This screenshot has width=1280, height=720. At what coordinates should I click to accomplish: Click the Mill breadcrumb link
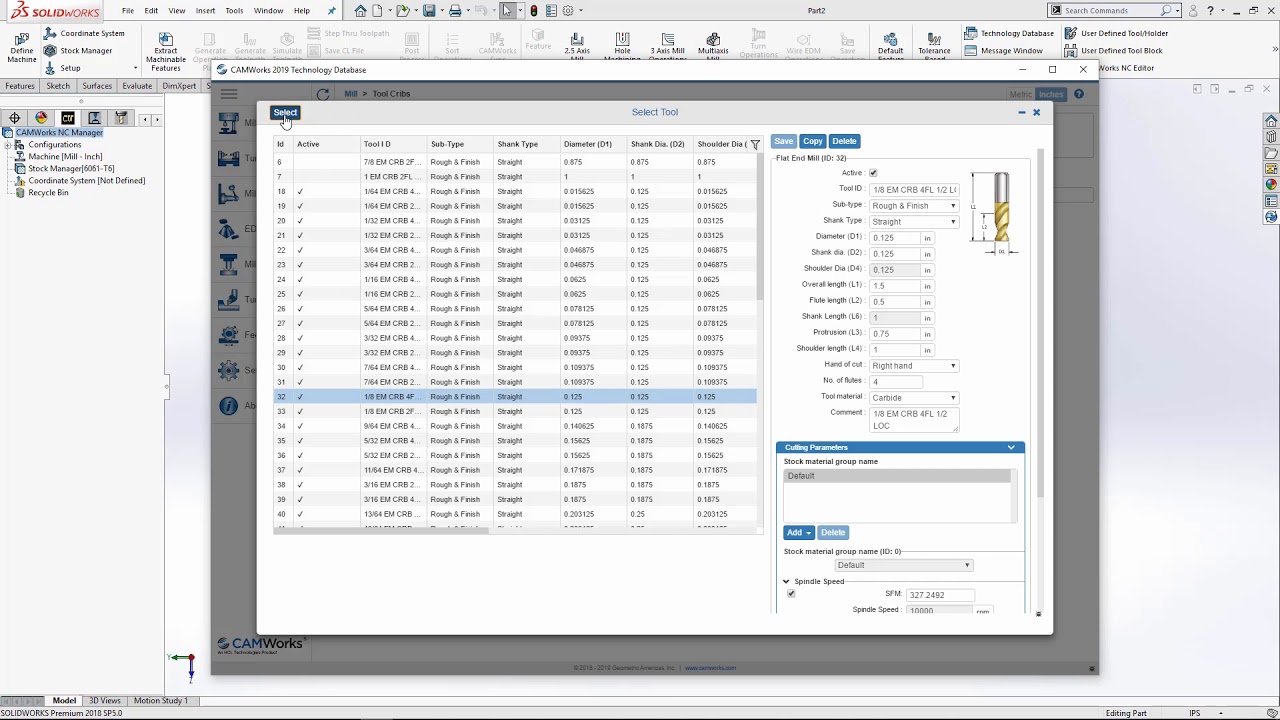pyautogui.click(x=350, y=94)
